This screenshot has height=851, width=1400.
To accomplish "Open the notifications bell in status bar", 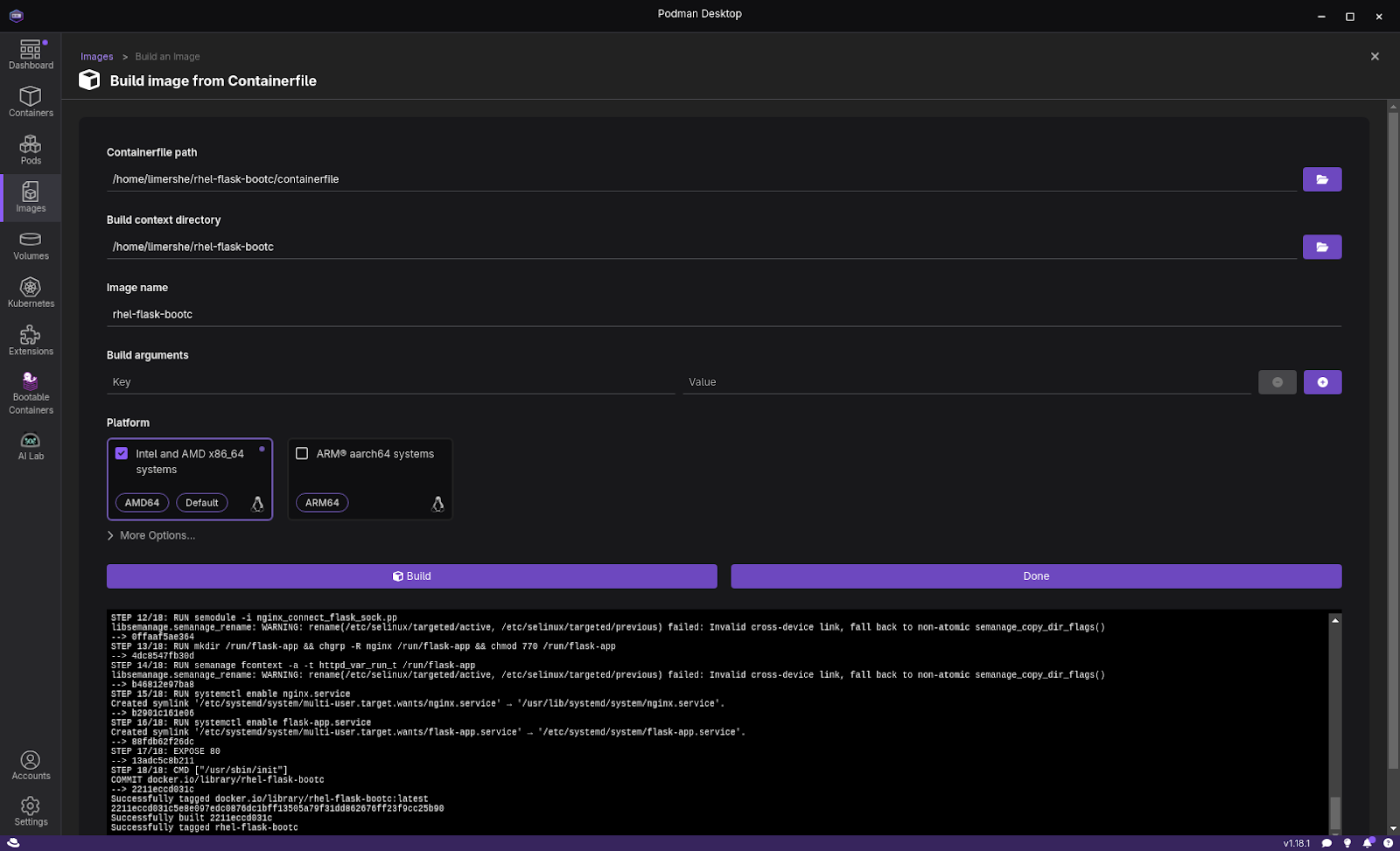I will point(1367,843).
